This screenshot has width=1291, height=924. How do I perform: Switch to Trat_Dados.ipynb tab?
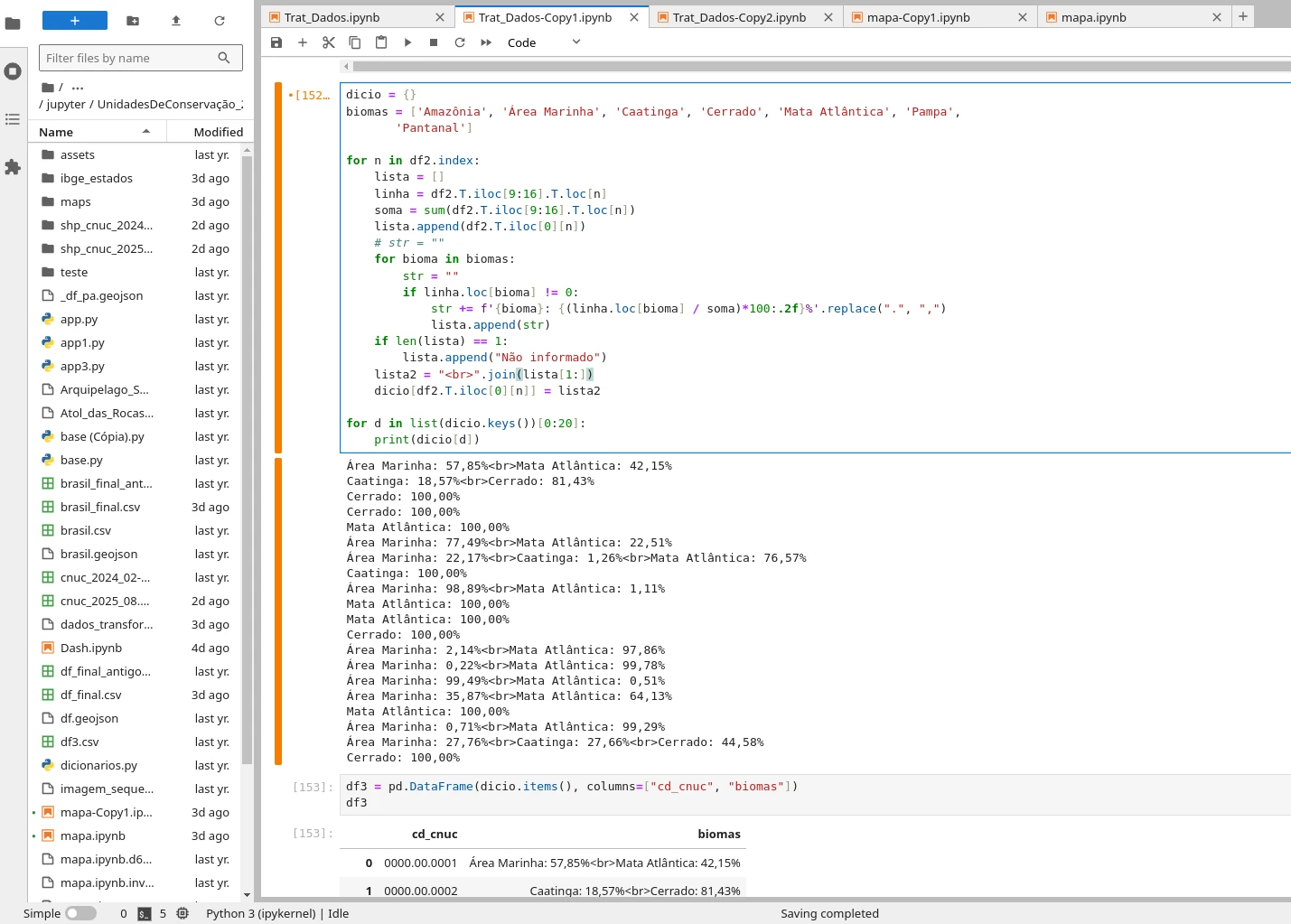[332, 17]
